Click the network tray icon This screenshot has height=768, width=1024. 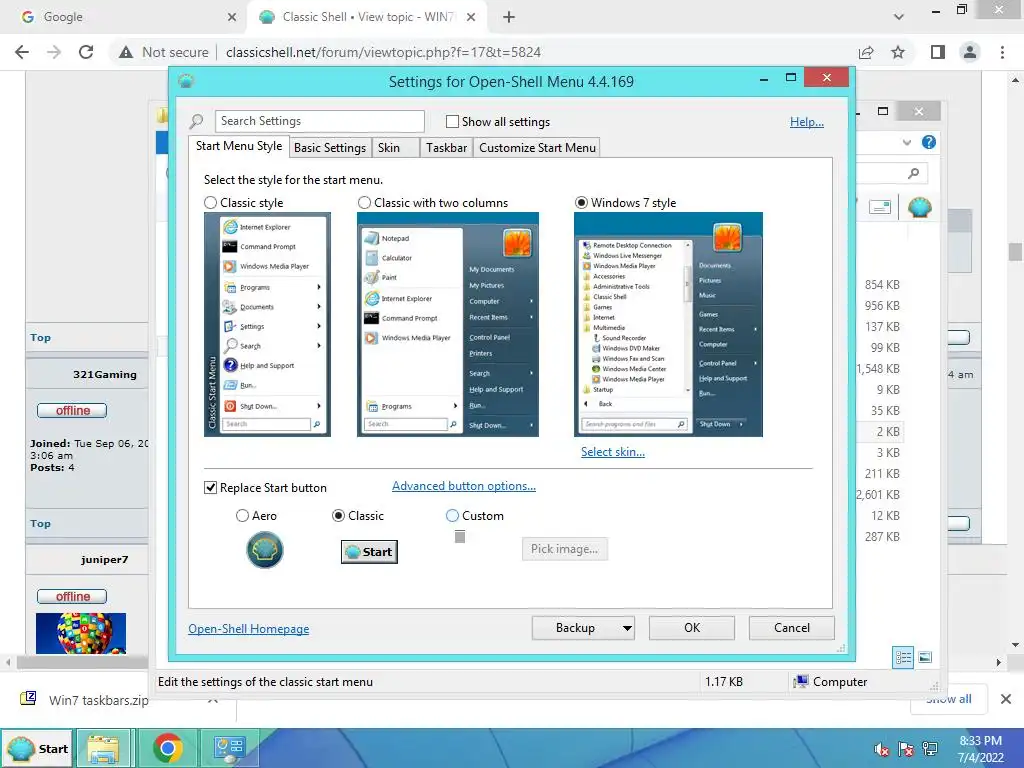click(x=930, y=749)
